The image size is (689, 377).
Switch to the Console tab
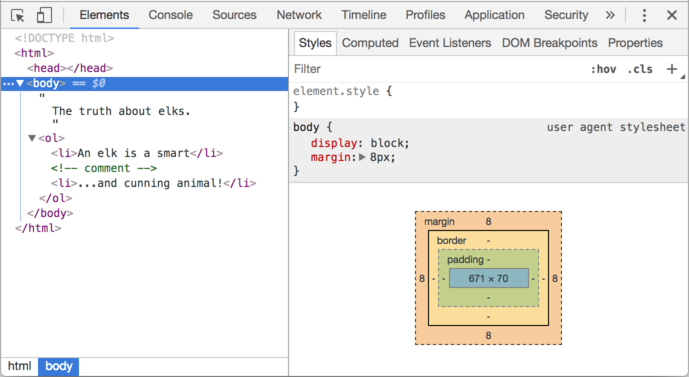[170, 15]
